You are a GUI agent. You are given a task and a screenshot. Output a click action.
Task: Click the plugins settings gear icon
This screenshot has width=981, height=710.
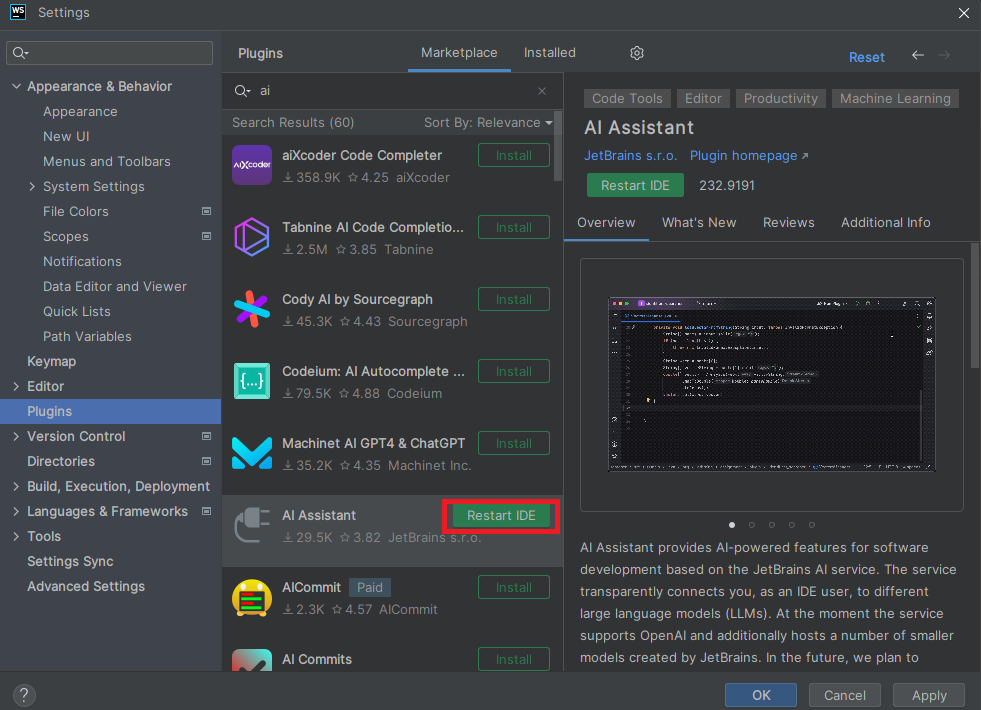[x=636, y=53]
